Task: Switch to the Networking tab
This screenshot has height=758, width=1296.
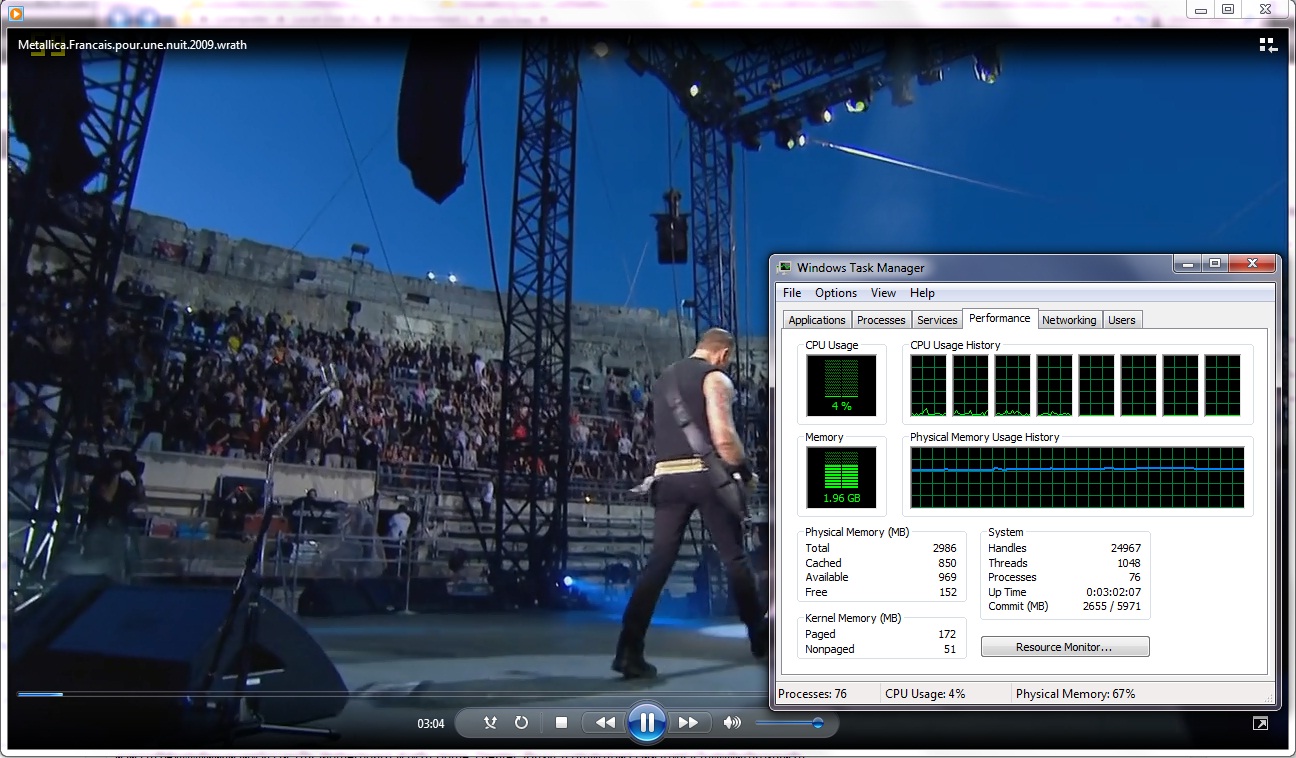Action: [1069, 320]
